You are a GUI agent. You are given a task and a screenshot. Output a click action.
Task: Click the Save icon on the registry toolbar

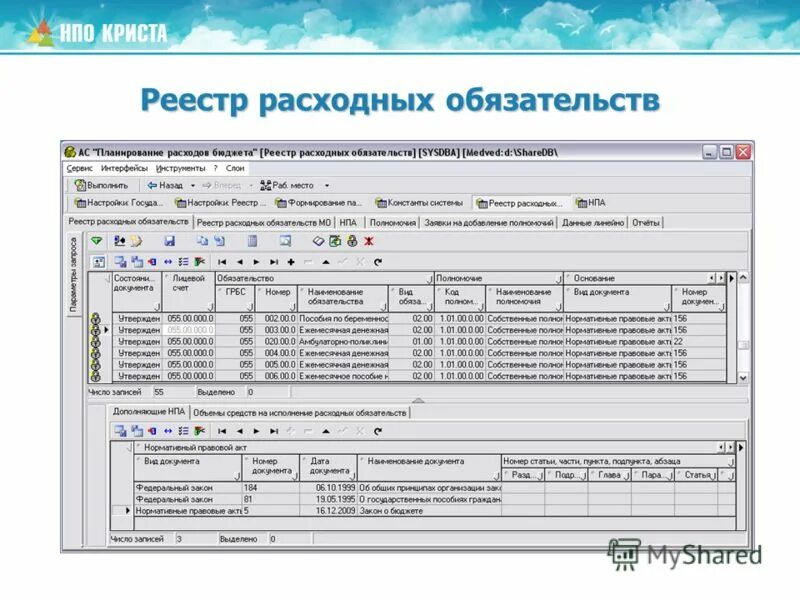(x=170, y=240)
